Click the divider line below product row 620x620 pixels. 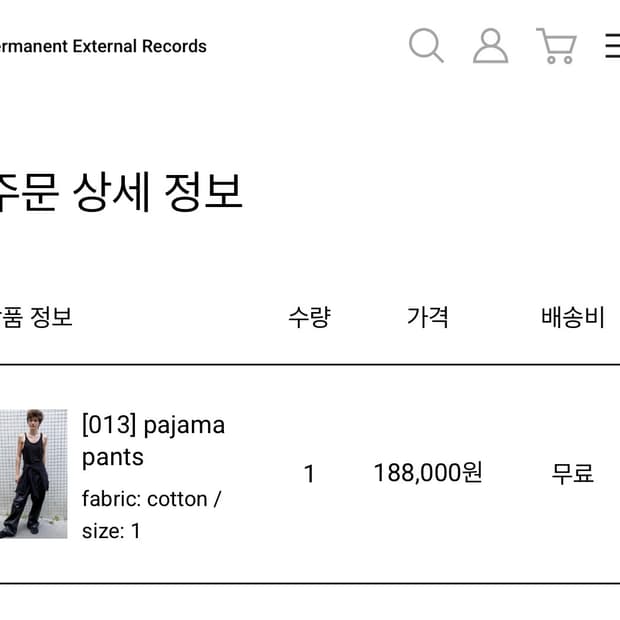310,583
